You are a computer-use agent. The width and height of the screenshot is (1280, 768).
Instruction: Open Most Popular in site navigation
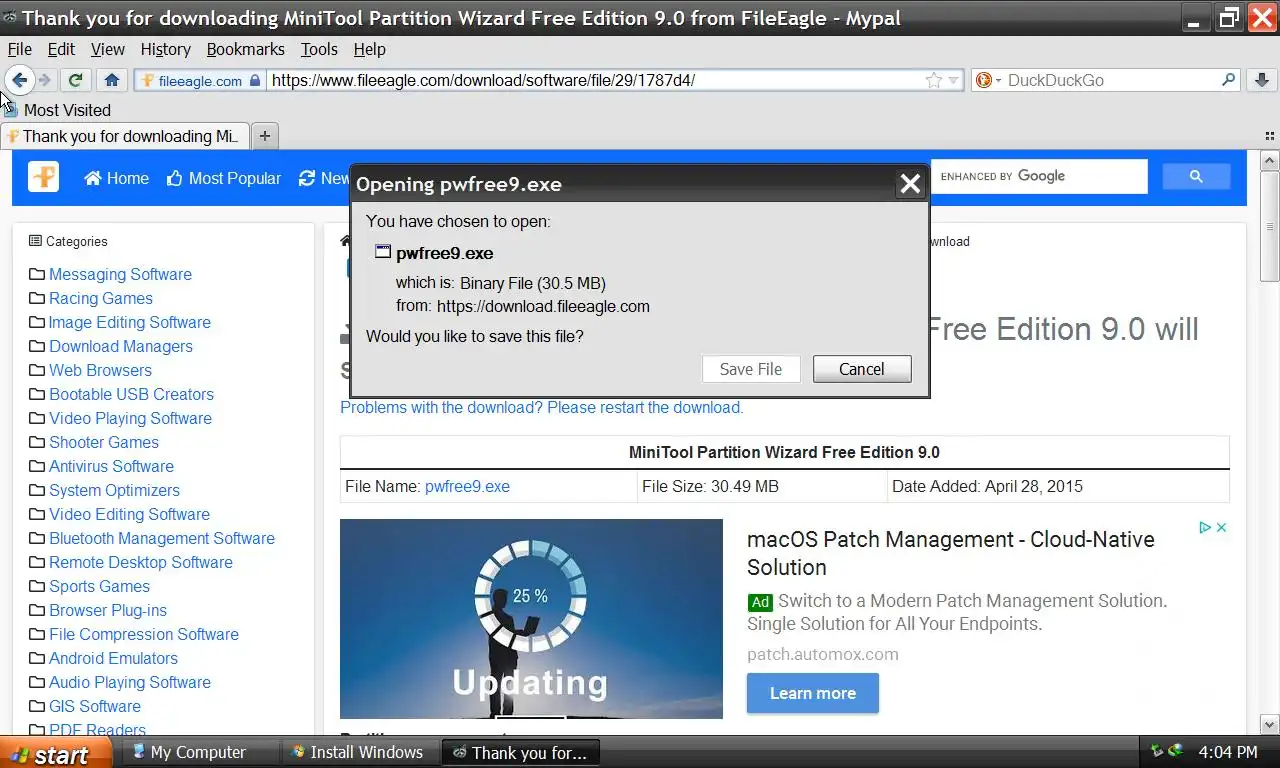click(224, 178)
